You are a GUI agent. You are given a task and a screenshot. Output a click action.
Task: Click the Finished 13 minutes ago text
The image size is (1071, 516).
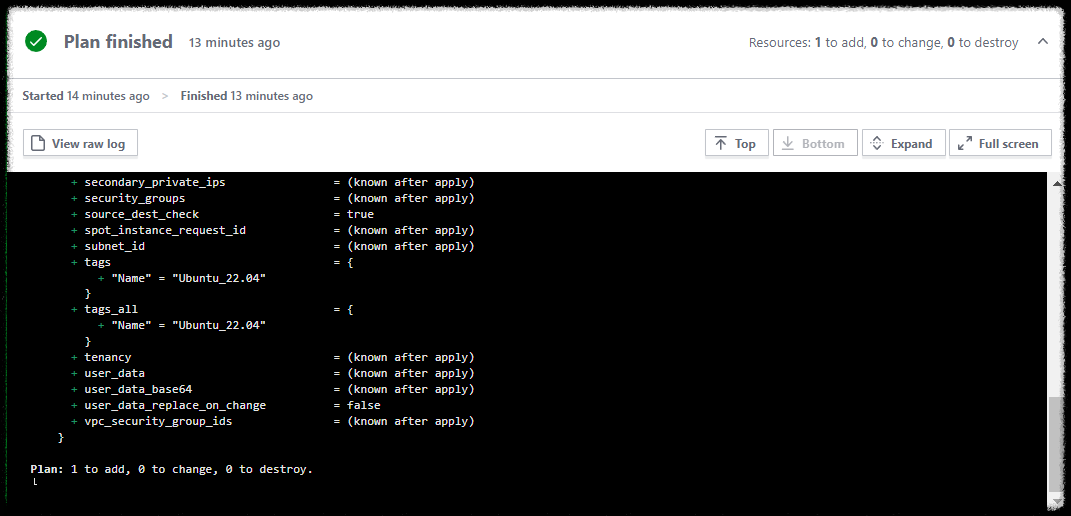click(x=247, y=96)
